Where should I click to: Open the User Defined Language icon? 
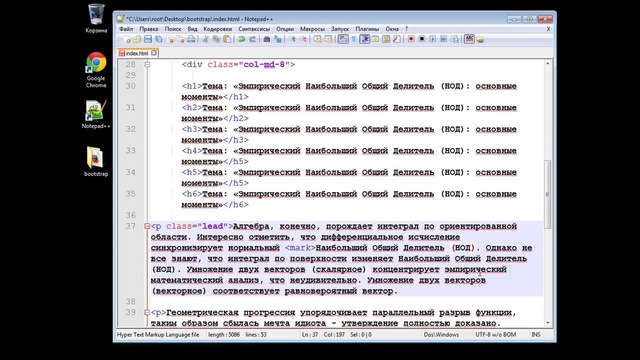(x=375, y=39)
